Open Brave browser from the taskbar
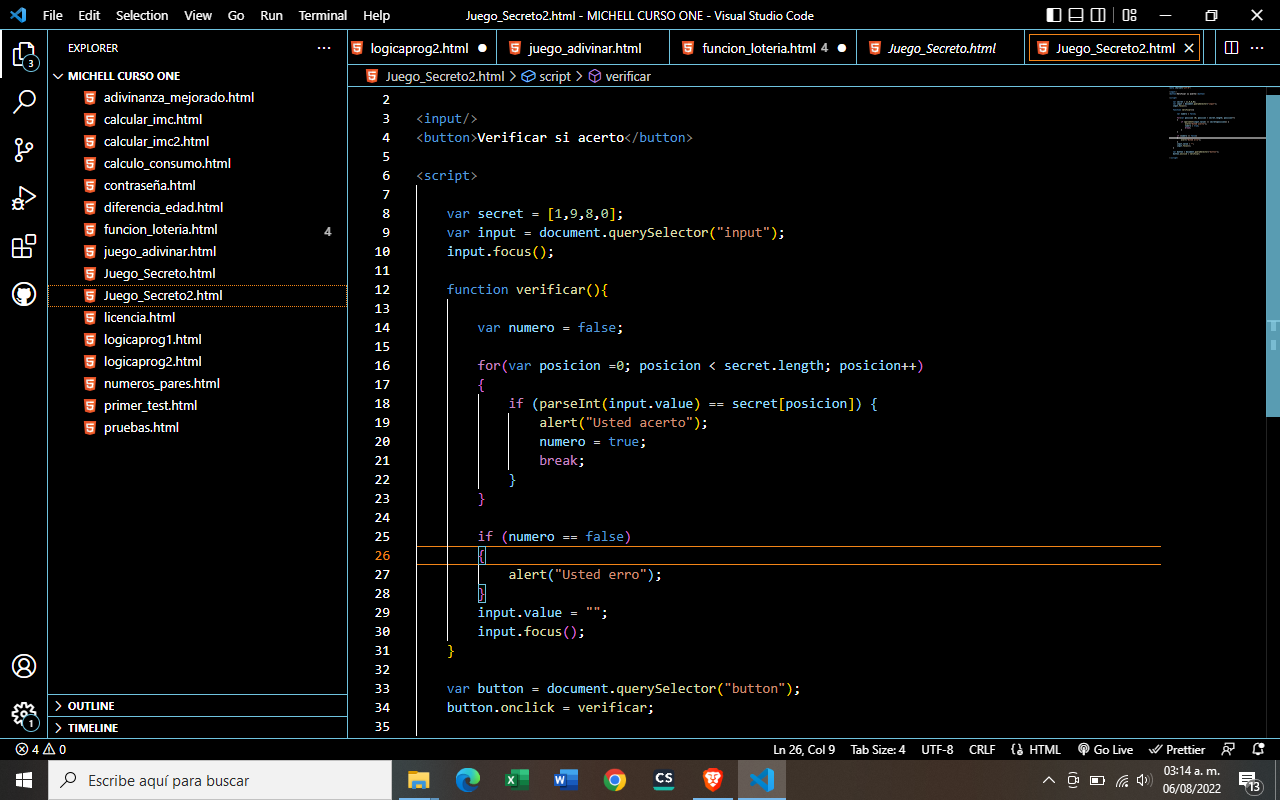The image size is (1280, 800). tap(713, 780)
